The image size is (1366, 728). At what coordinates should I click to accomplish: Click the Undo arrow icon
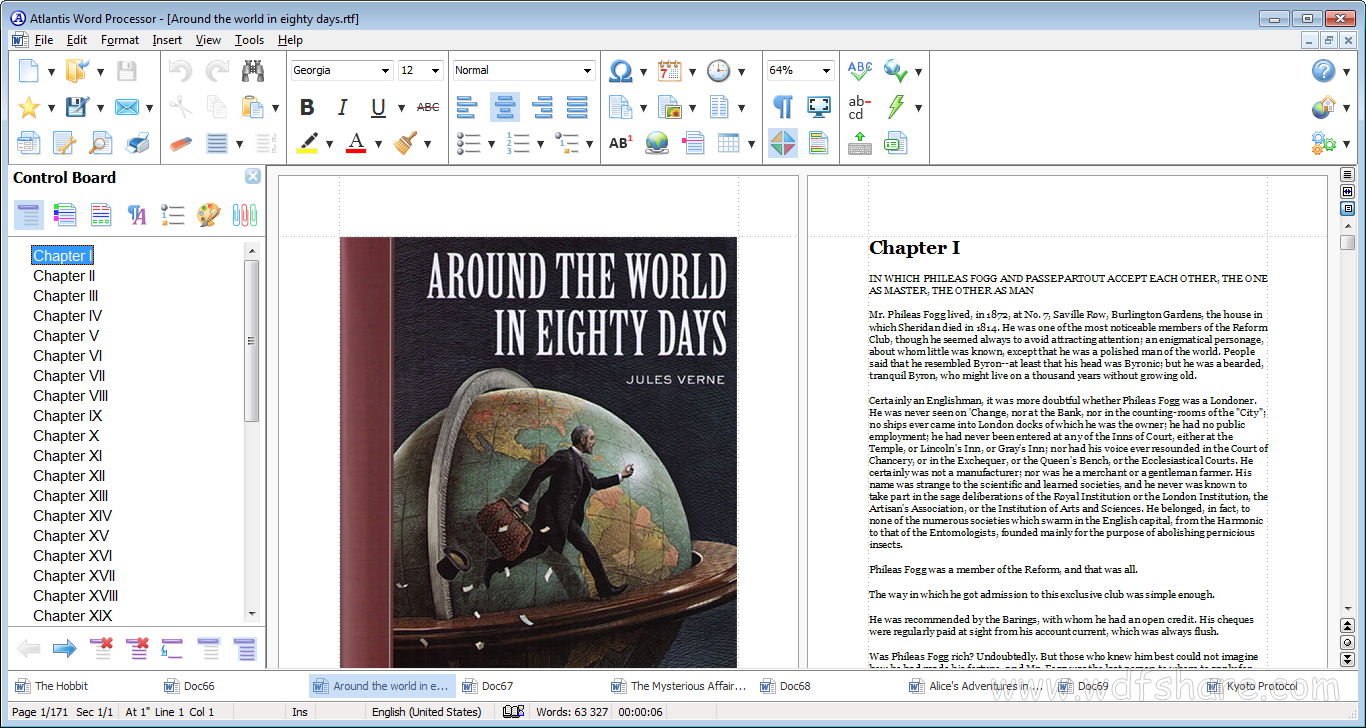(180, 71)
